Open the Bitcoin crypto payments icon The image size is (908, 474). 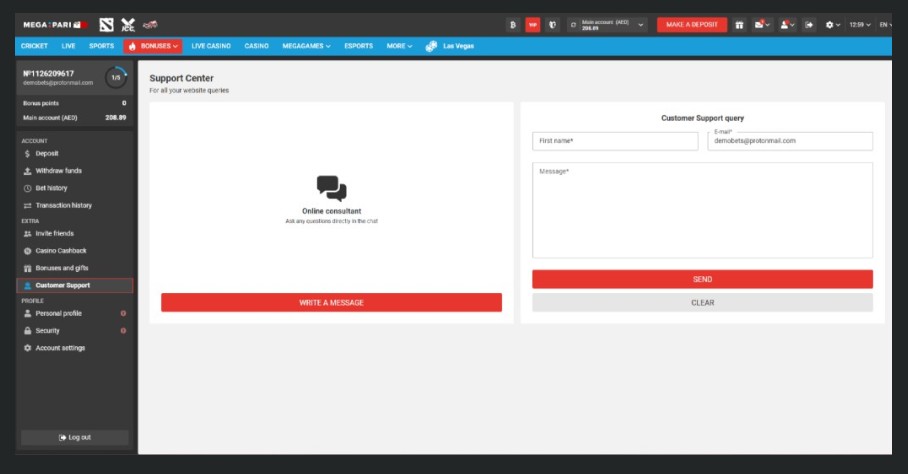(x=513, y=25)
